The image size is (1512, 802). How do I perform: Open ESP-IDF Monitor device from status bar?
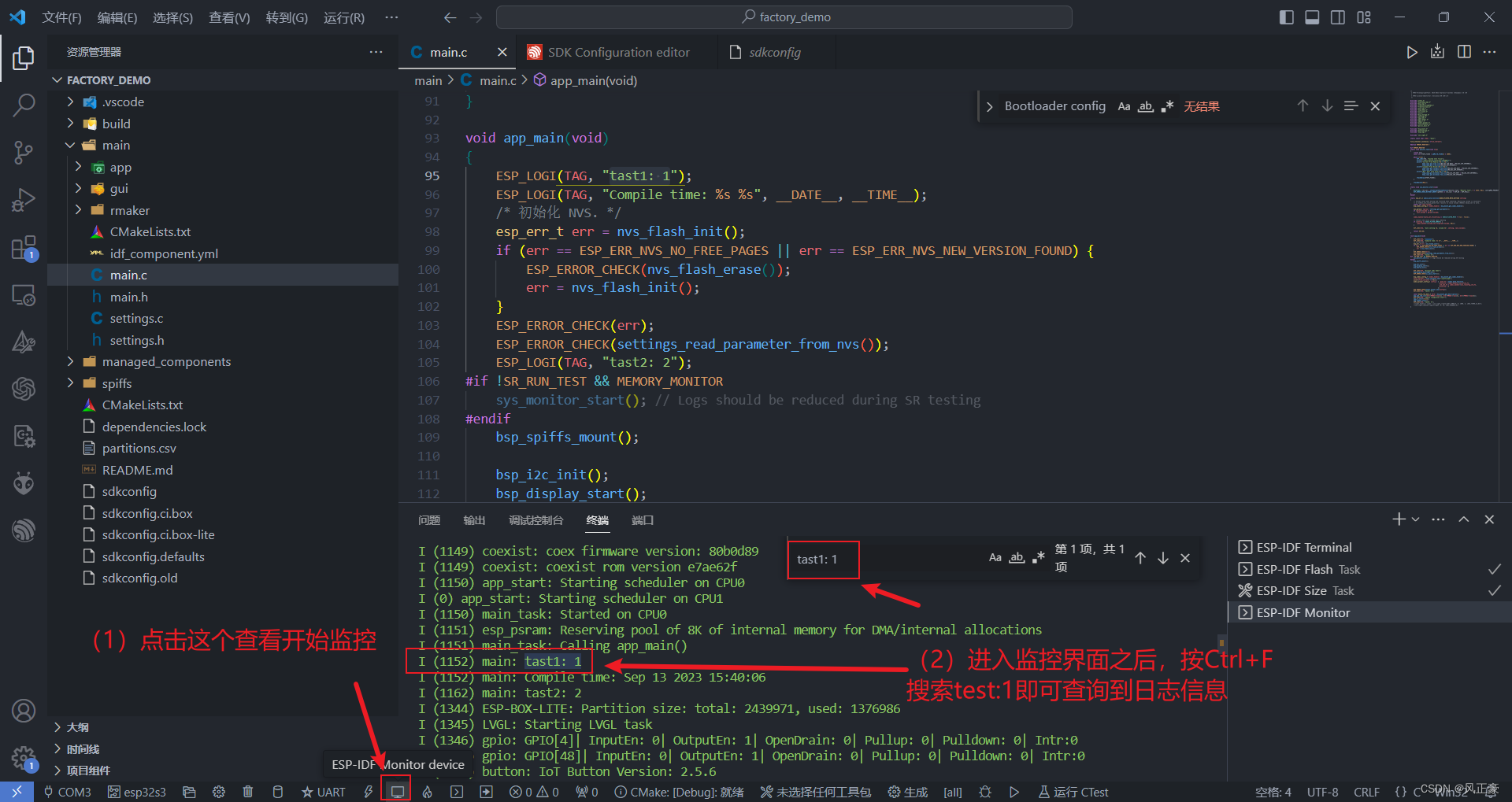tap(396, 792)
